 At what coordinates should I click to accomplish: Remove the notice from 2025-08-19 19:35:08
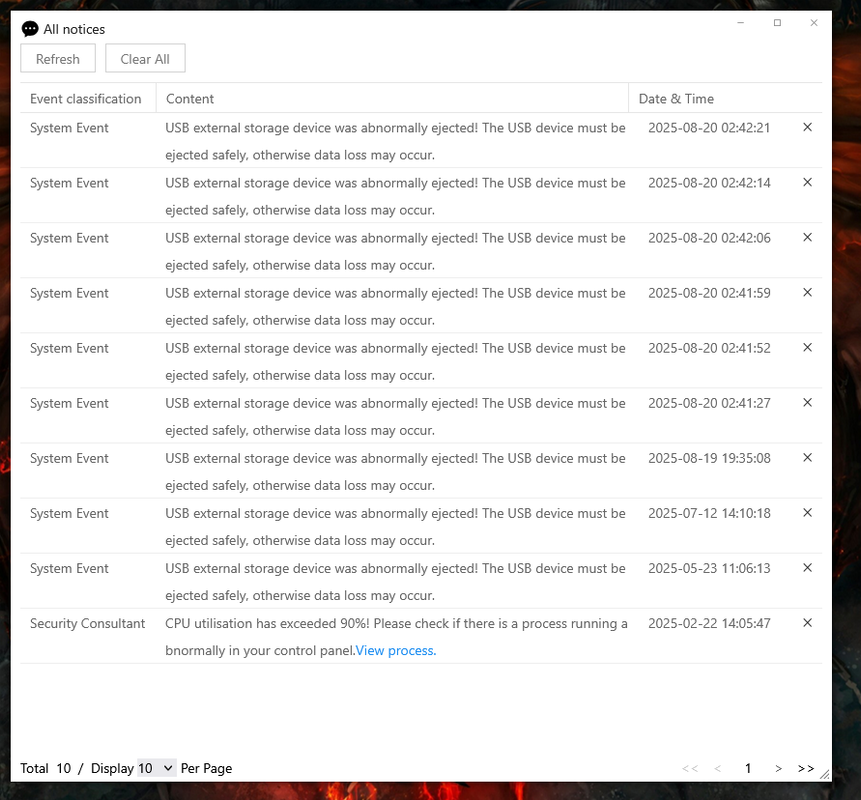[807, 457]
